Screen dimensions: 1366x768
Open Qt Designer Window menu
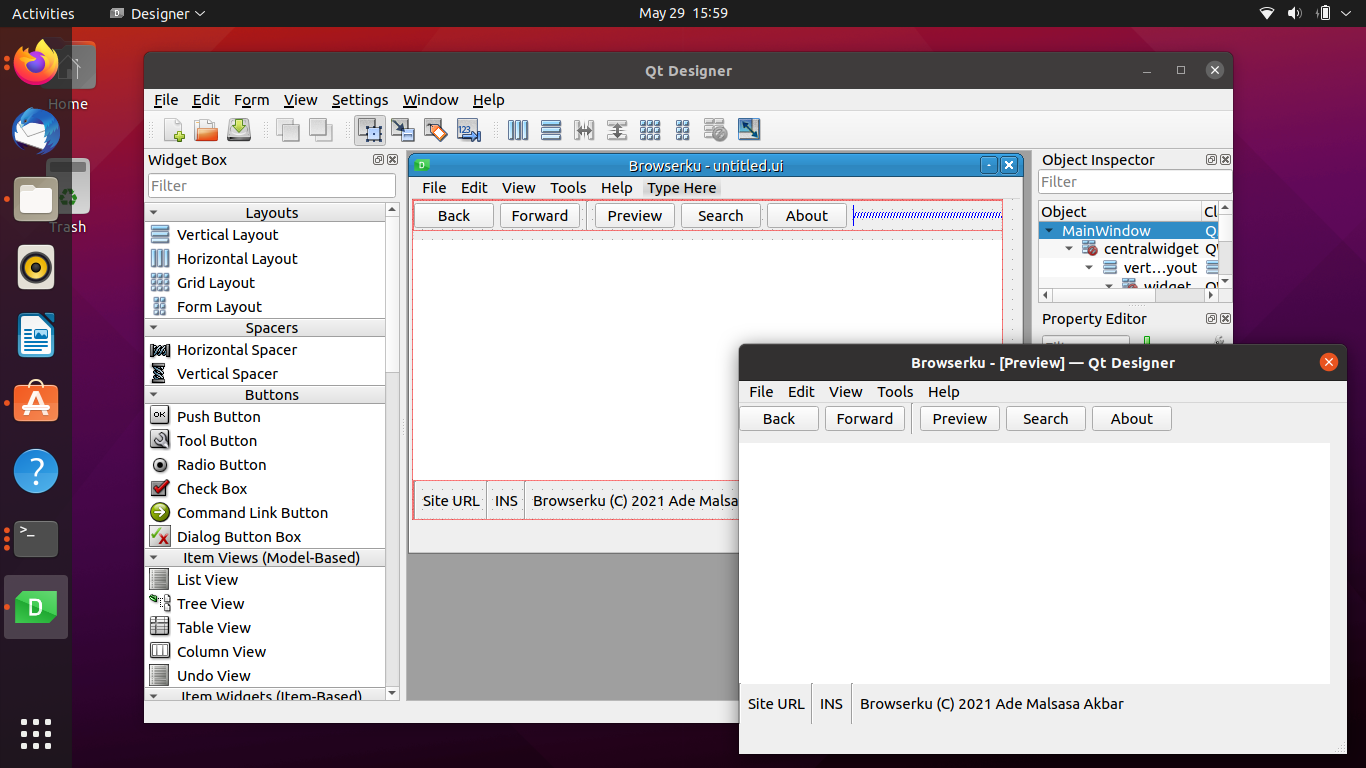(431, 99)
